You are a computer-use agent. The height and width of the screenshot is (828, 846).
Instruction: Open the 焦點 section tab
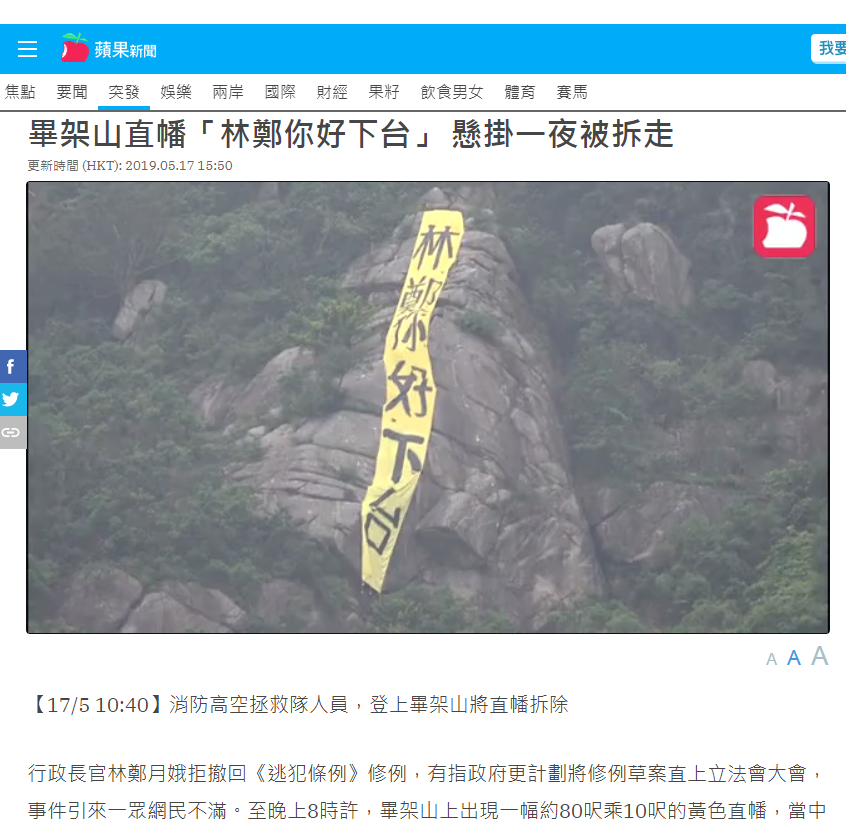(20, 92)
